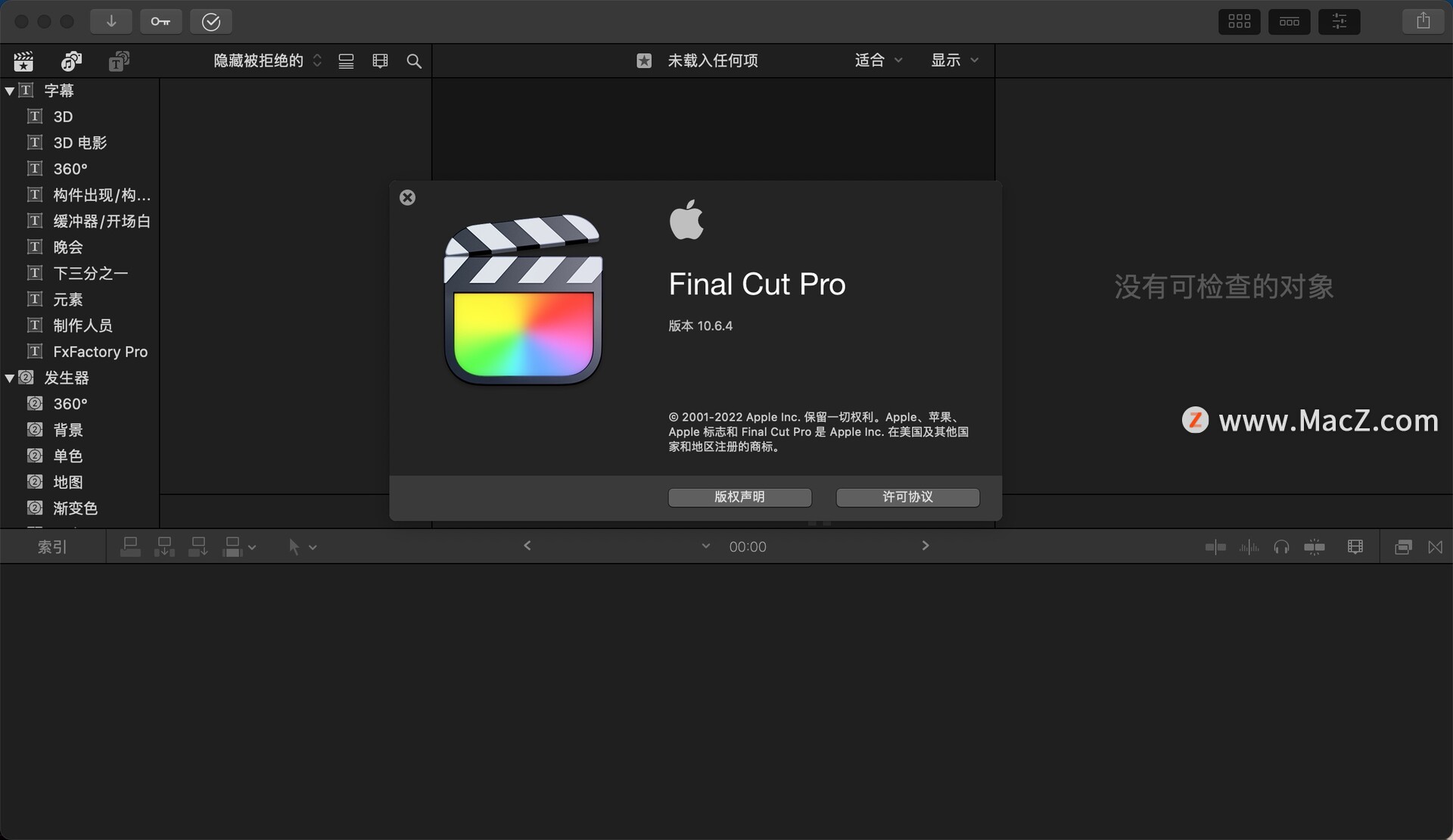Open the 显示 view options menu
Screen dimensions: 1453x840
[954, 61]
